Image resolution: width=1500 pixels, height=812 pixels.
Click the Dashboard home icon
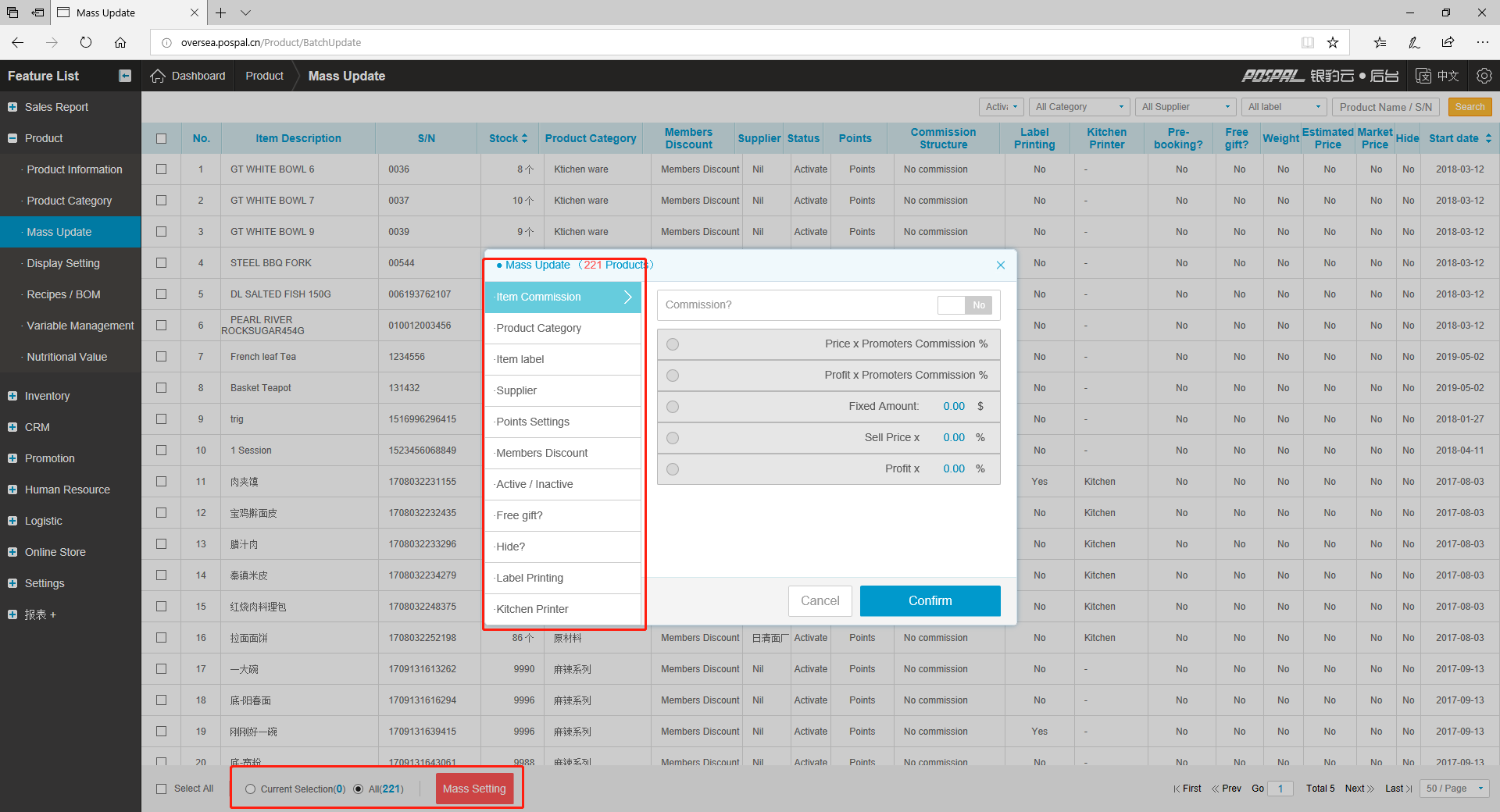[158, 76]
